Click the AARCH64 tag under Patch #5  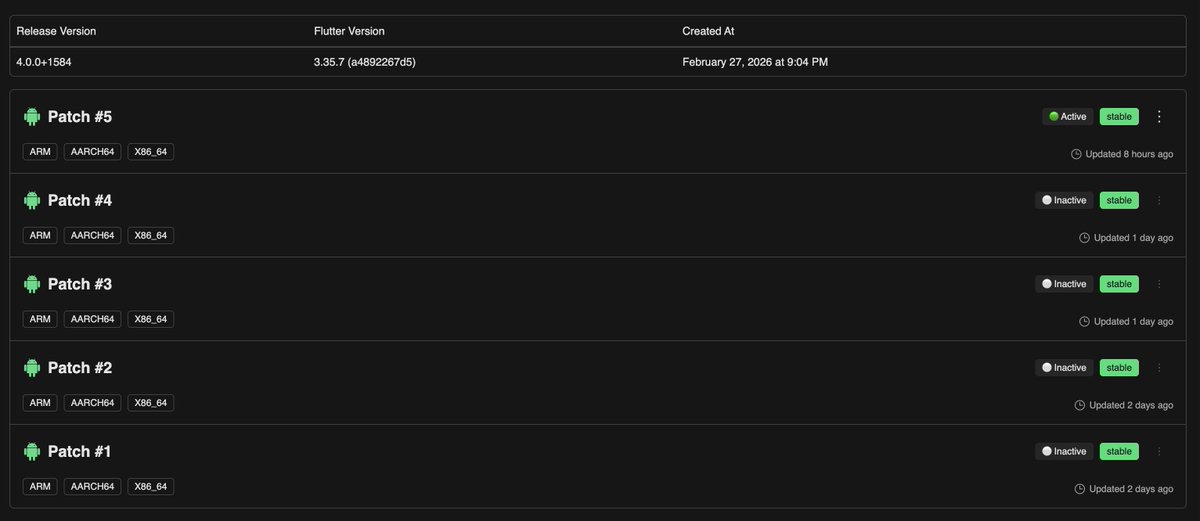[92, 152]
